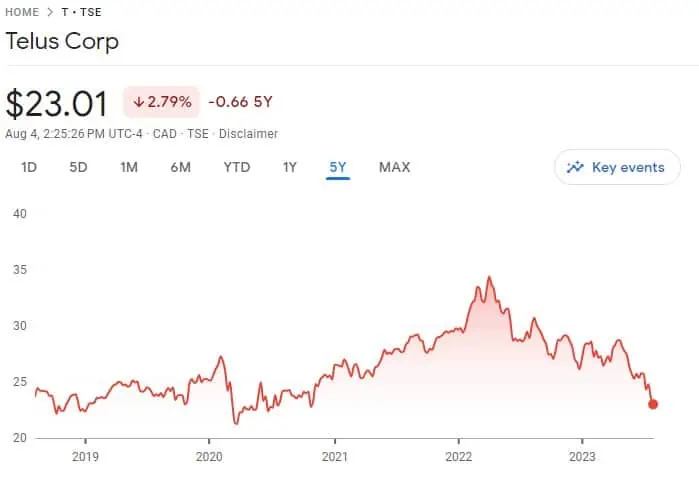The height and width of the screenshot is (486, 699).
Task: Switch to the MAX chart range
Action: point(394,167)
